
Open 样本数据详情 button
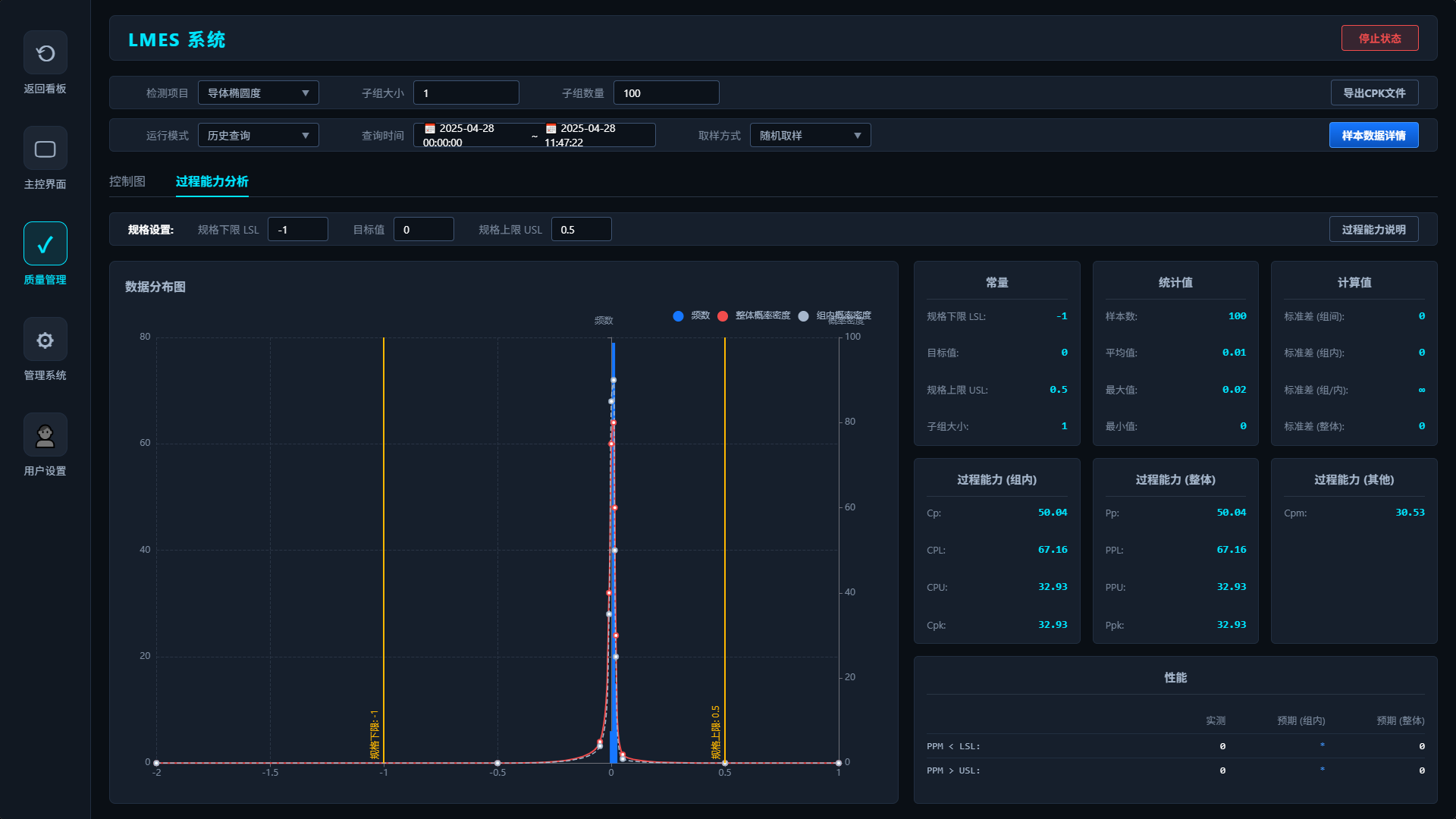1374,136
